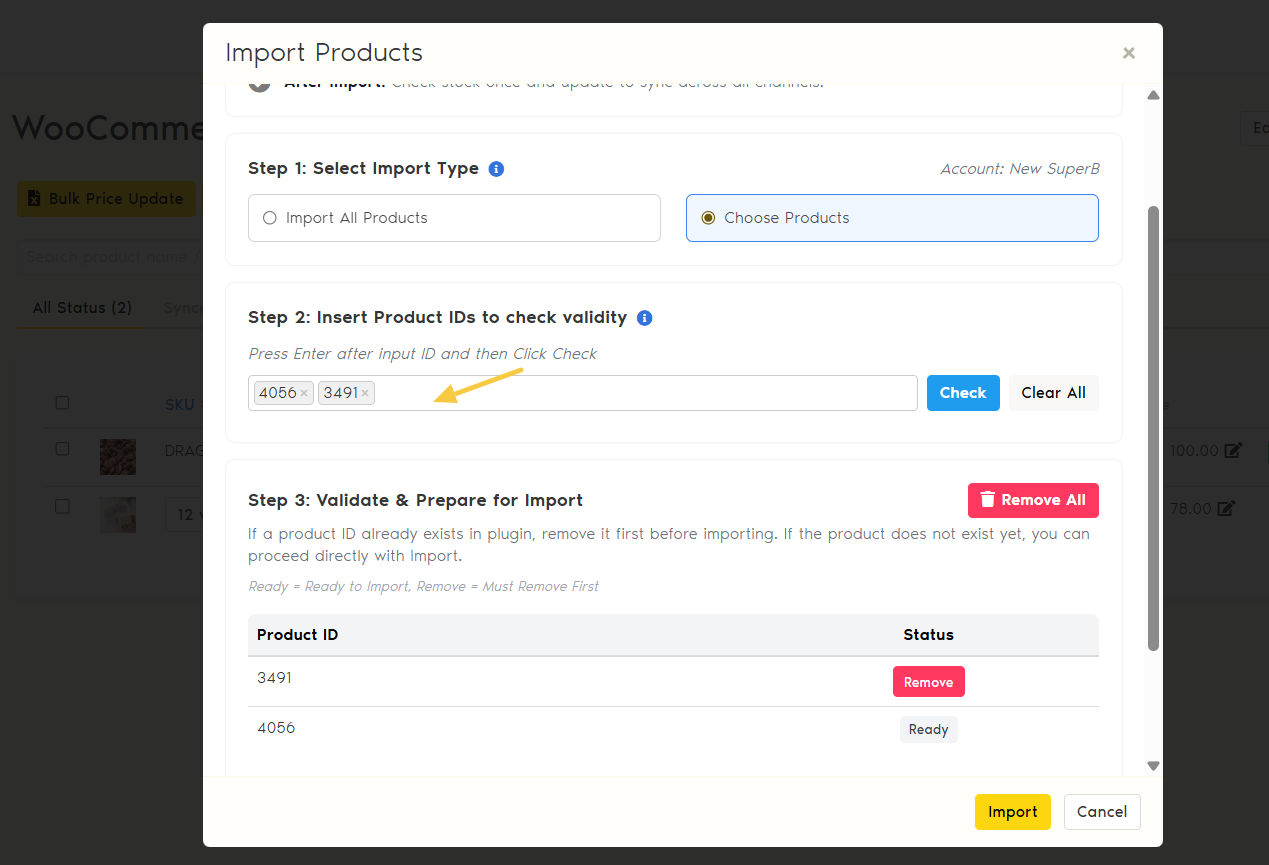Click inside the Product IDs input field
This screenshot has width=1269, height=865.
point(640,393)
